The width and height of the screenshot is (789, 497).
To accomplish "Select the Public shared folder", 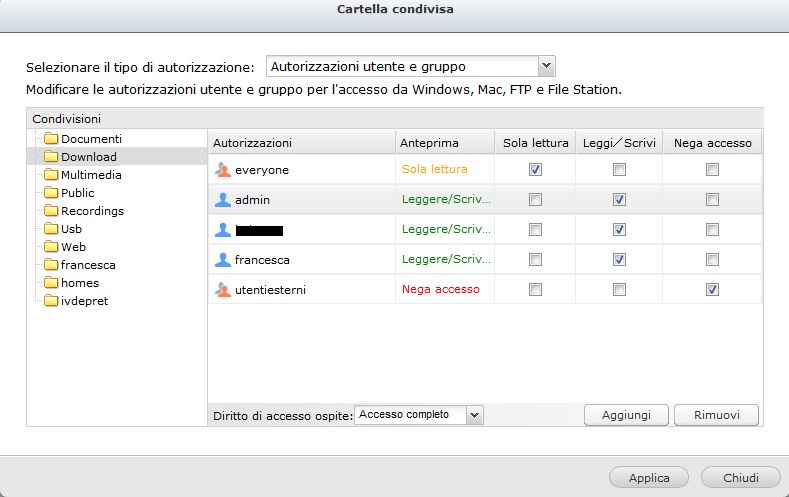I will (x=77, y=193).
